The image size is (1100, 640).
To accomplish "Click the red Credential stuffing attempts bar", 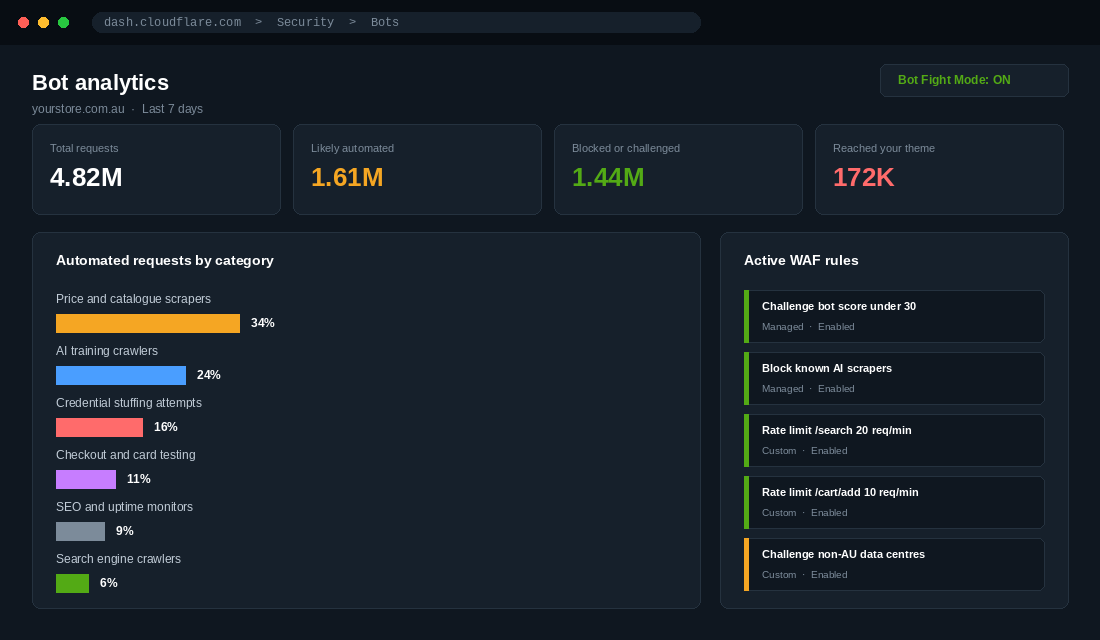I will point(100,427).
